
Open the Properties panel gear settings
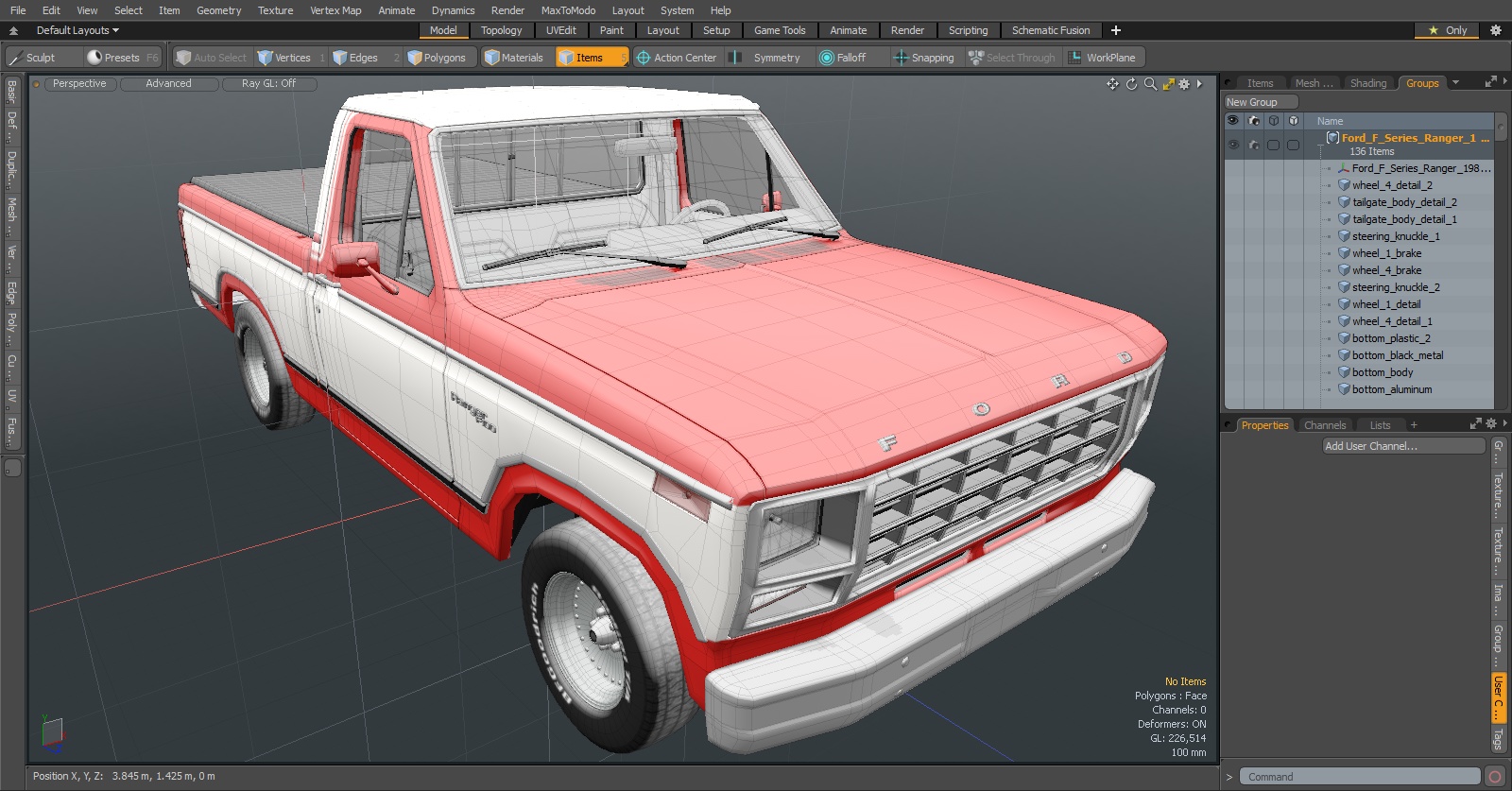pos(1491,424)
